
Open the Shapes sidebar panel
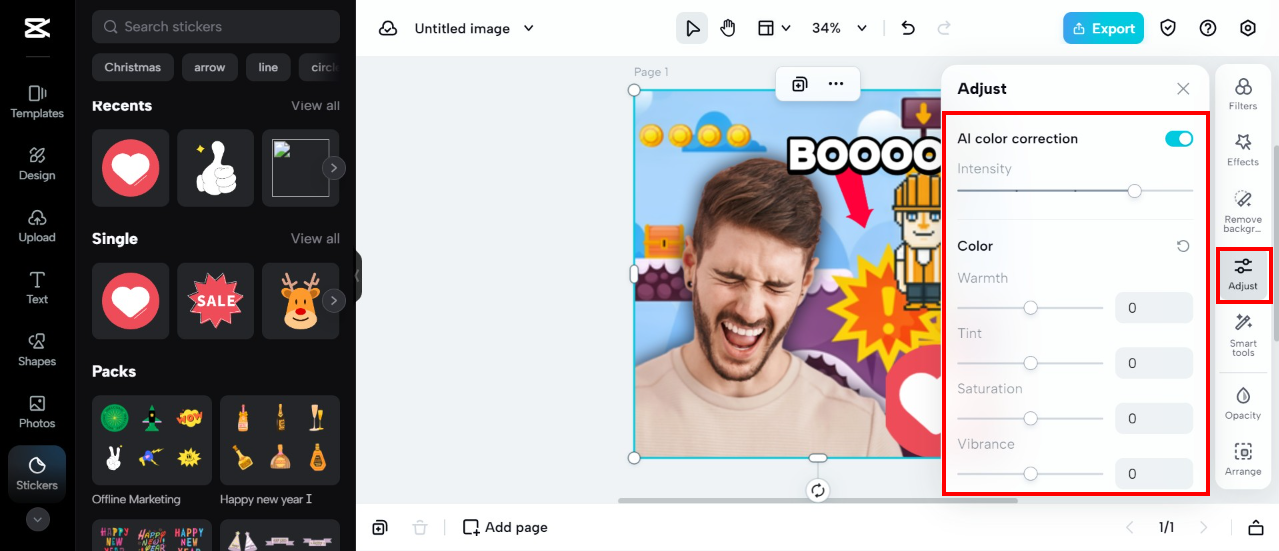tap(37, 350)
